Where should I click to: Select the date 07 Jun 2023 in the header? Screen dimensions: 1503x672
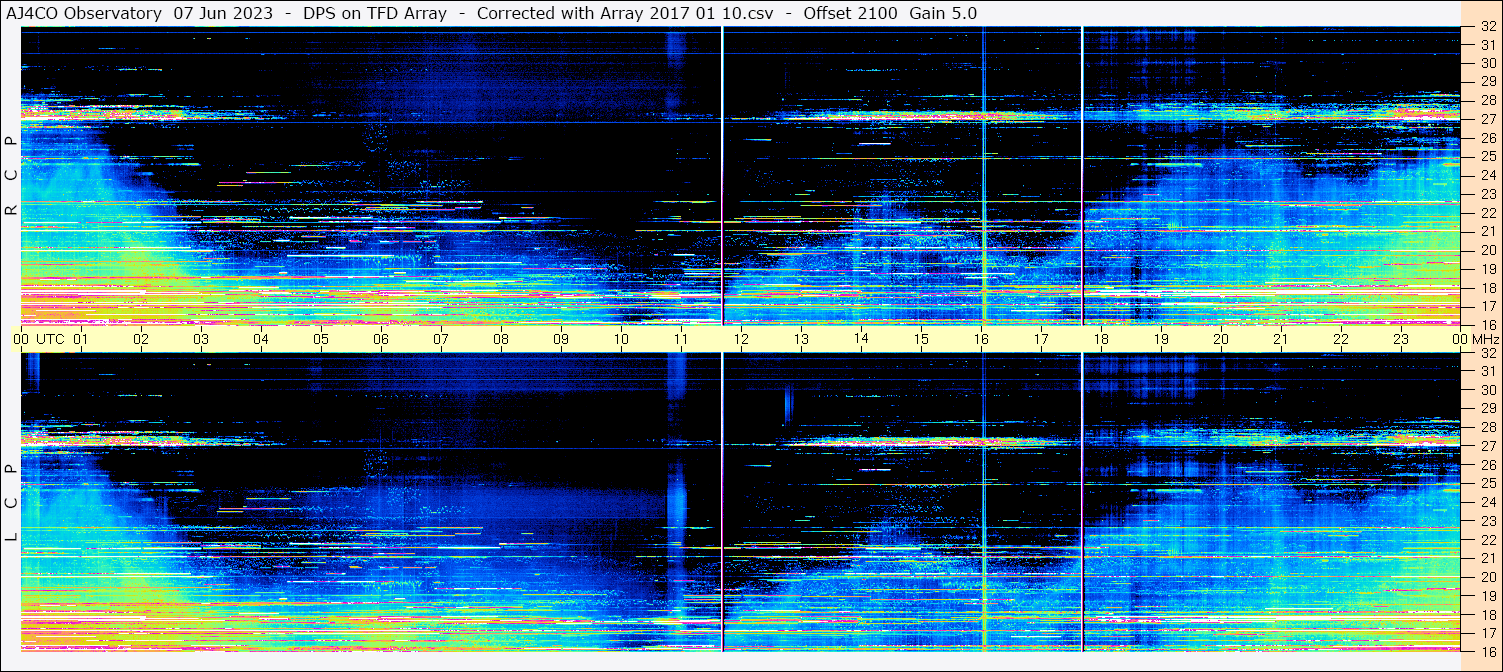[x=223, y=13]
